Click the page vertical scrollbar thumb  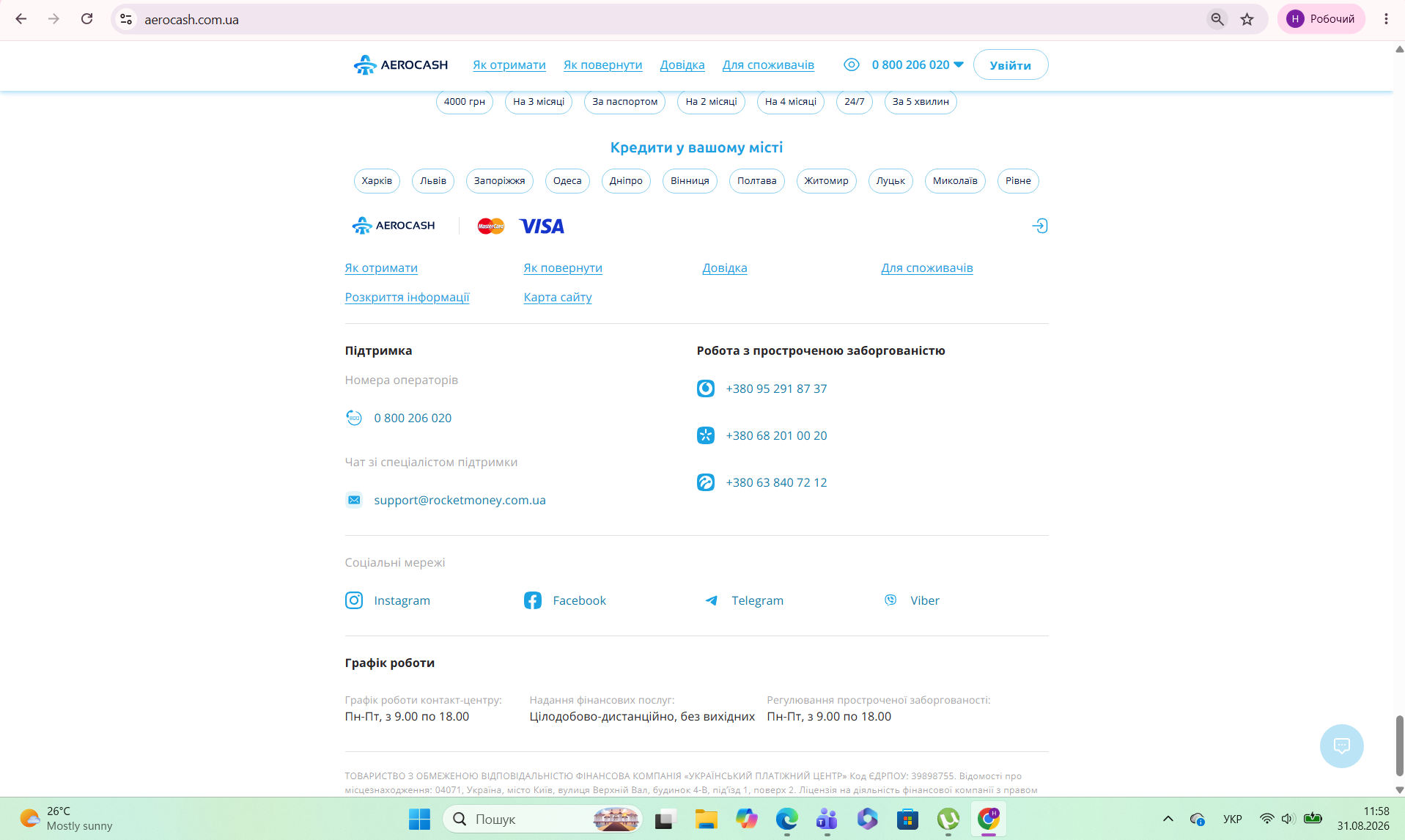1399,745
